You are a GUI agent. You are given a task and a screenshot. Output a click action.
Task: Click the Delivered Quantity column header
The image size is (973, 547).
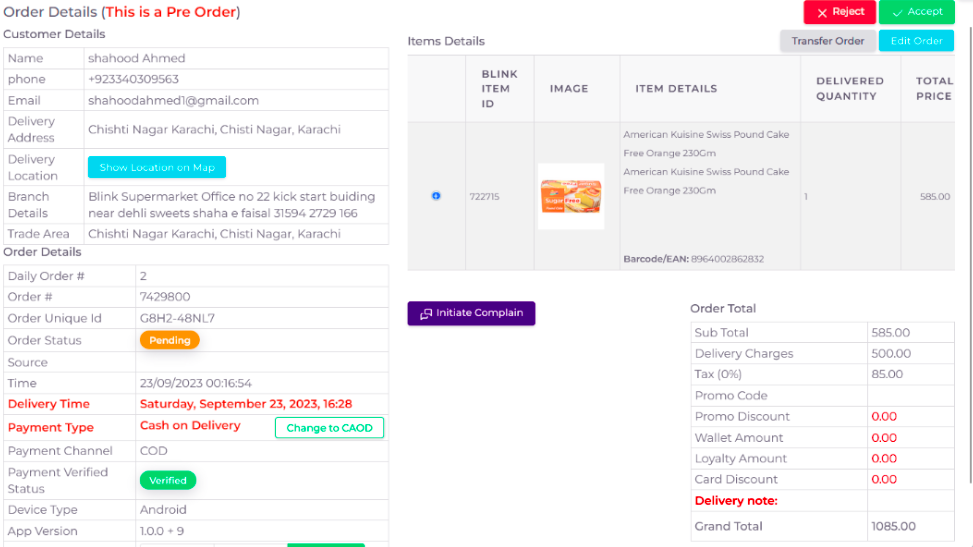[x=849, y=88]
